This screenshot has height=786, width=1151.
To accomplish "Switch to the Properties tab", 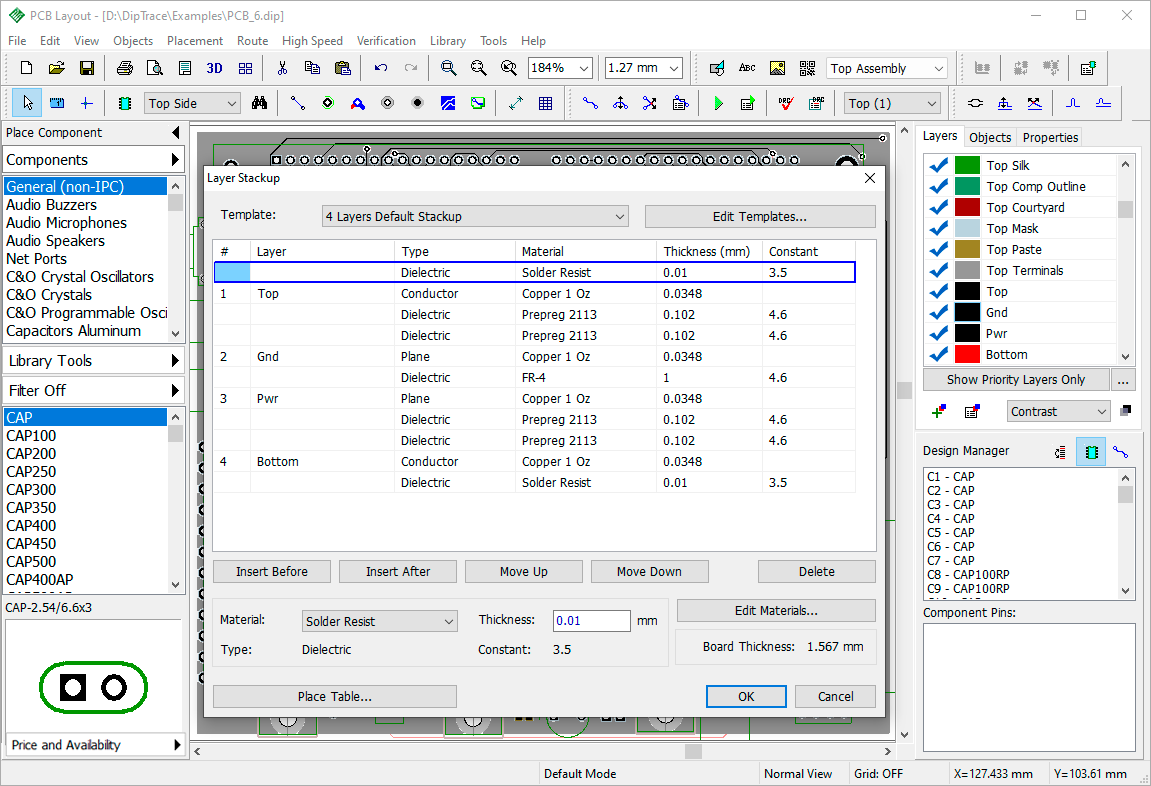I will pos(1050,137).
